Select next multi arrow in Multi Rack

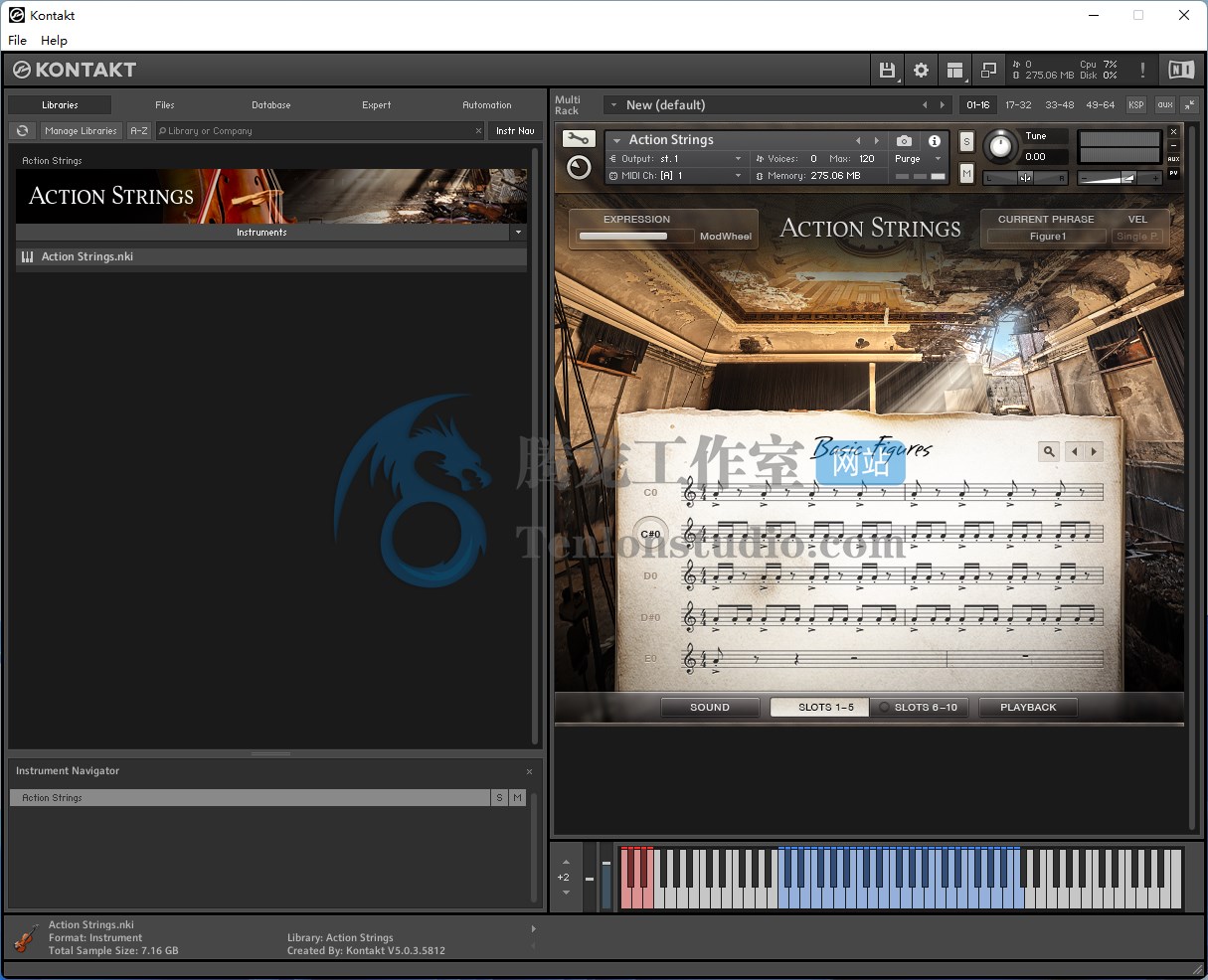(942, 104)
